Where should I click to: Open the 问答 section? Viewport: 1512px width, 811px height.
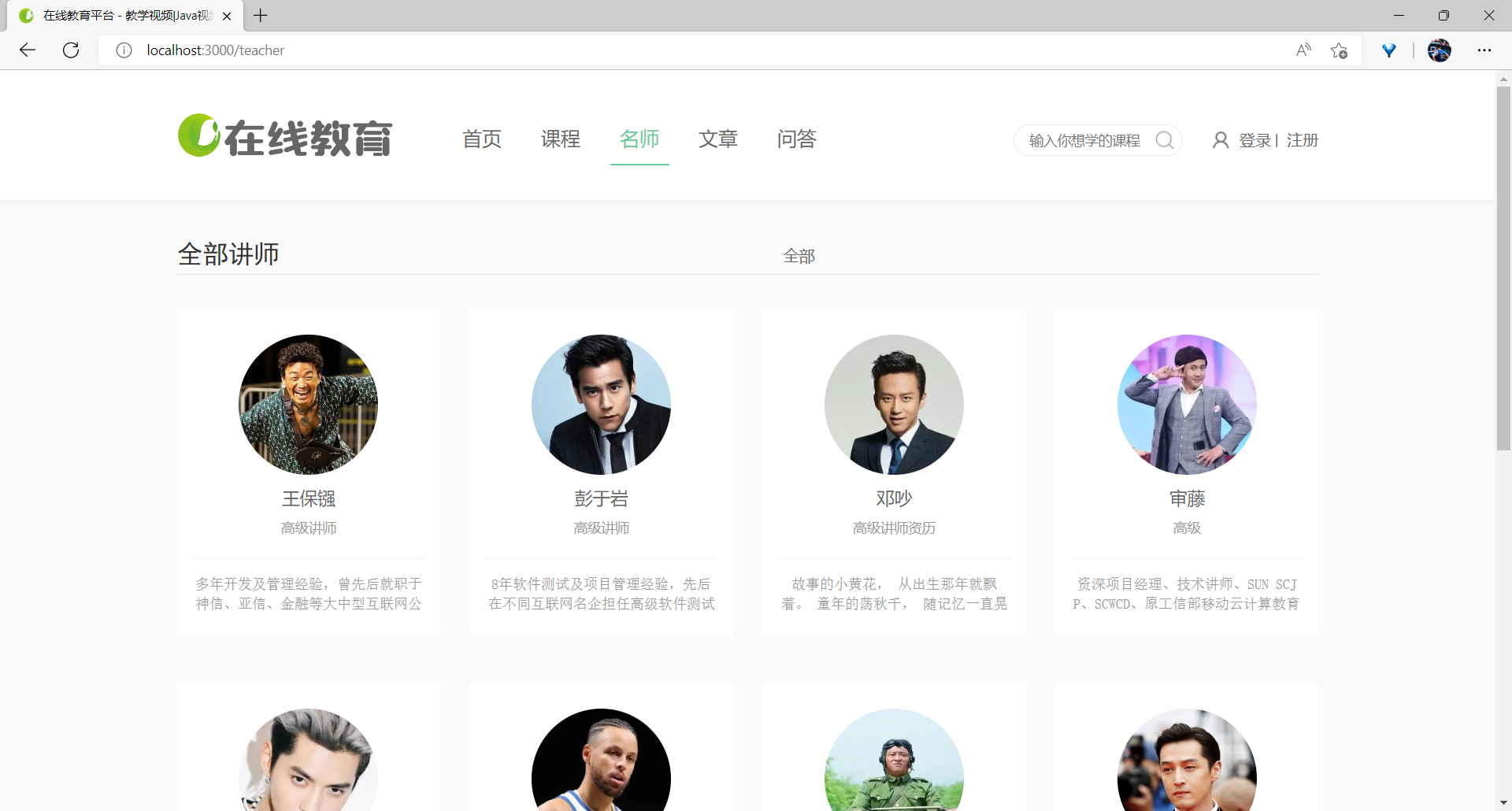coord(796,139)
